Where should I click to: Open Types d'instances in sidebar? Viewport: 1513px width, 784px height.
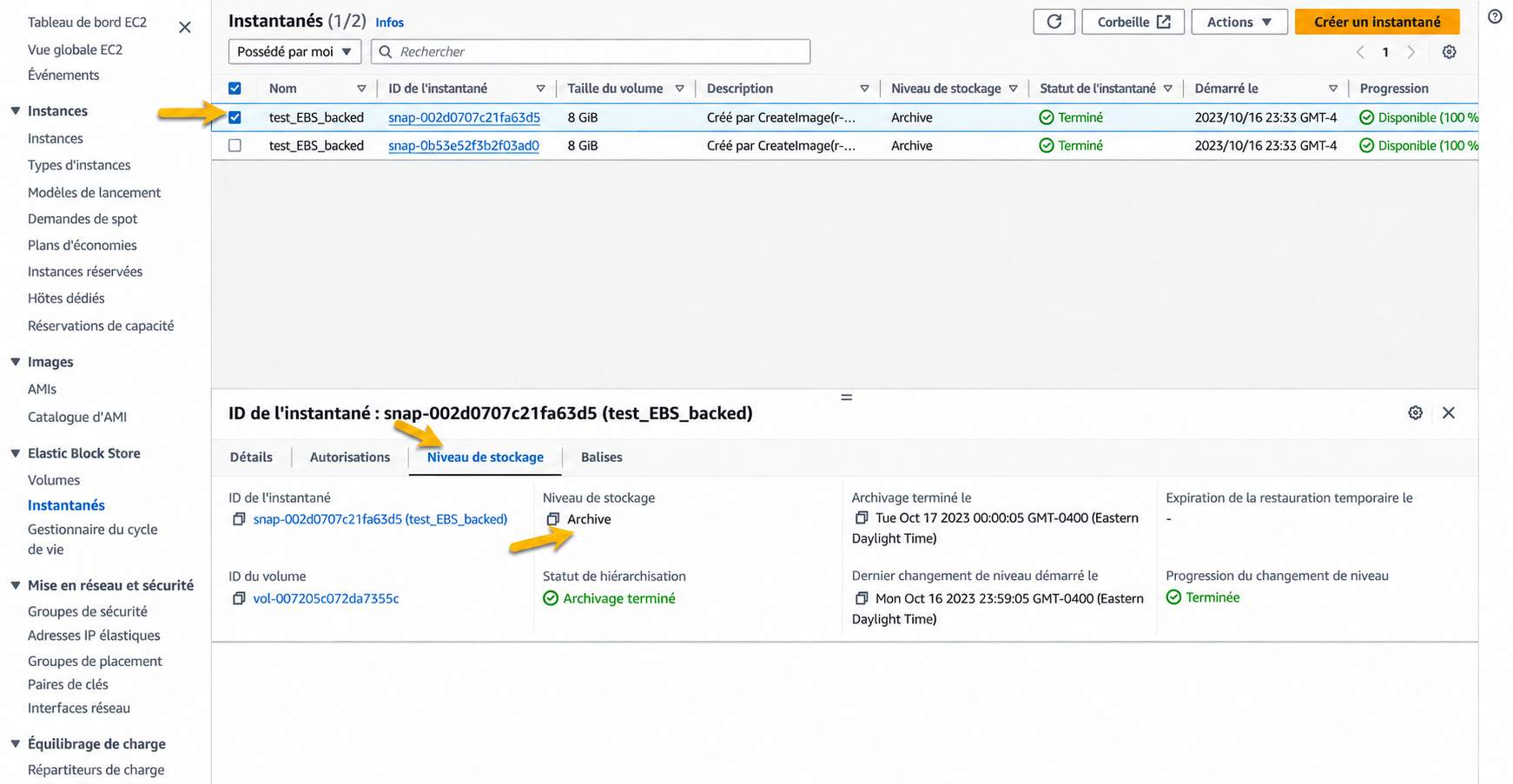[79, 165]
